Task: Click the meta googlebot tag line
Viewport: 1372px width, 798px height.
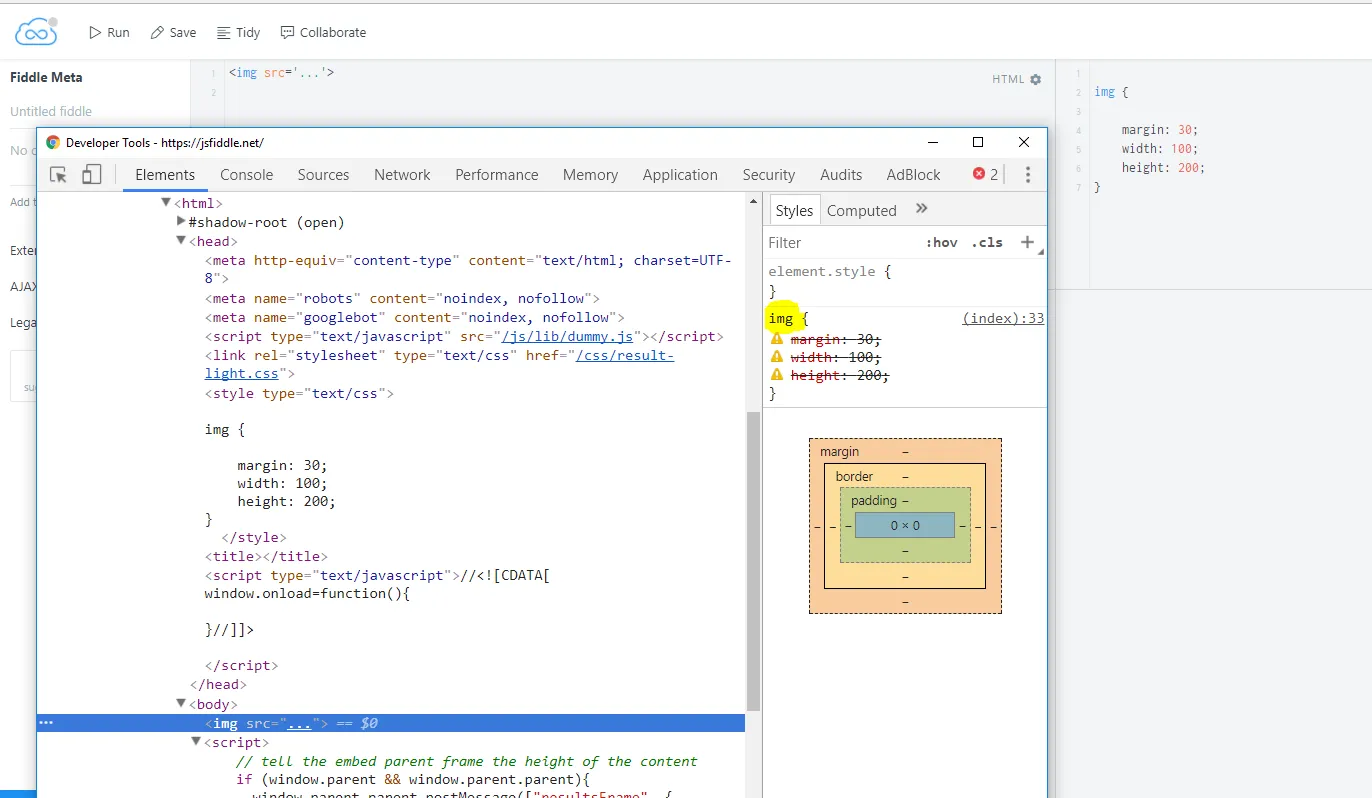Action: 414,317
